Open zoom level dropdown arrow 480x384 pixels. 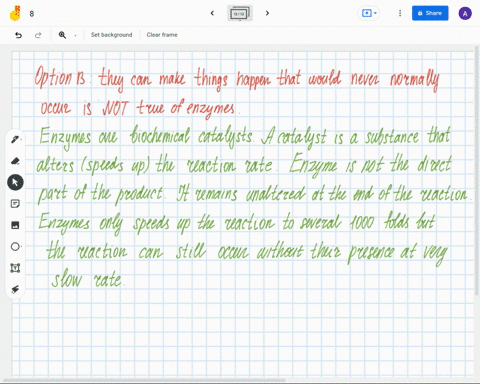click(75, 35)
